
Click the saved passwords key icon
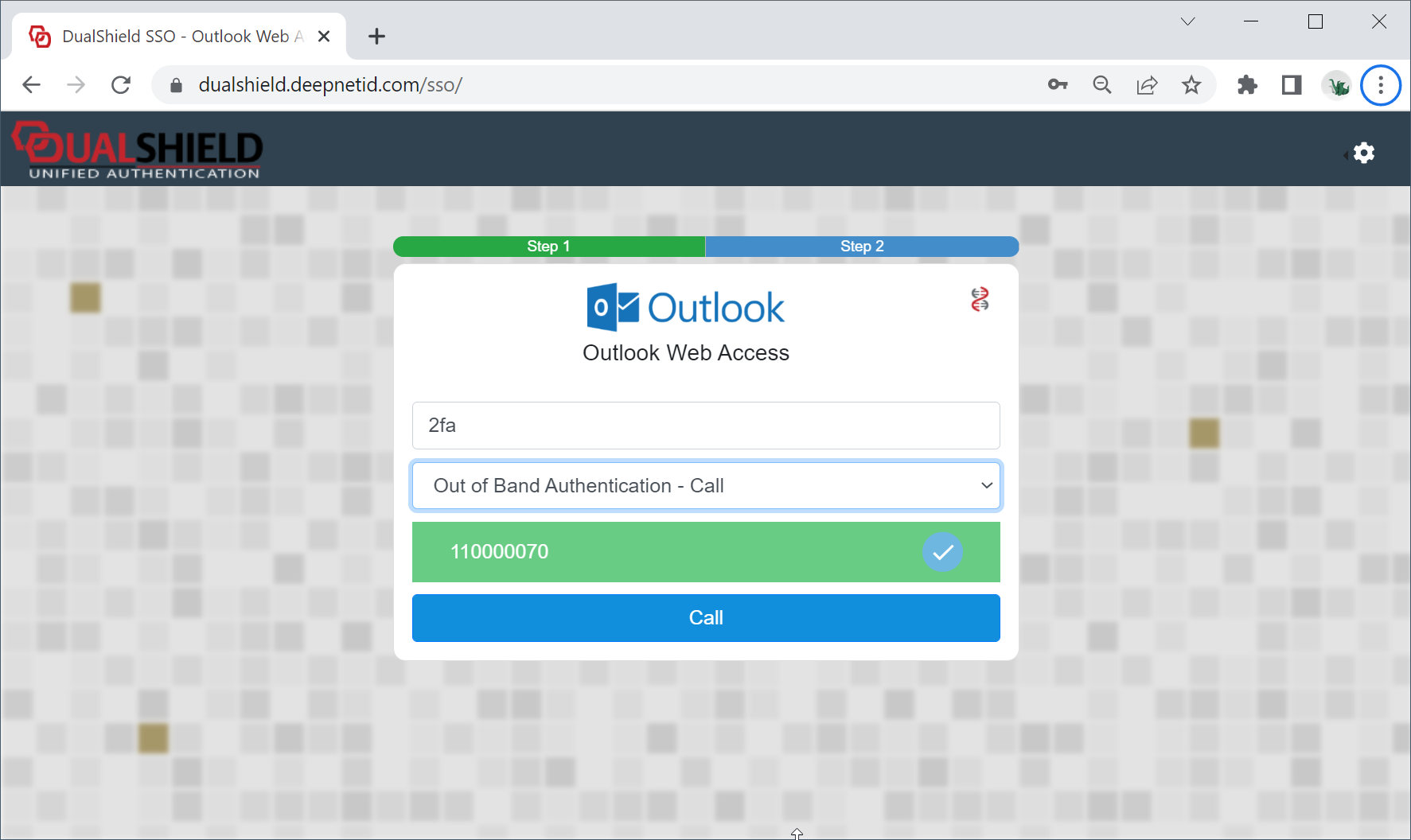tap(1057, 84)
